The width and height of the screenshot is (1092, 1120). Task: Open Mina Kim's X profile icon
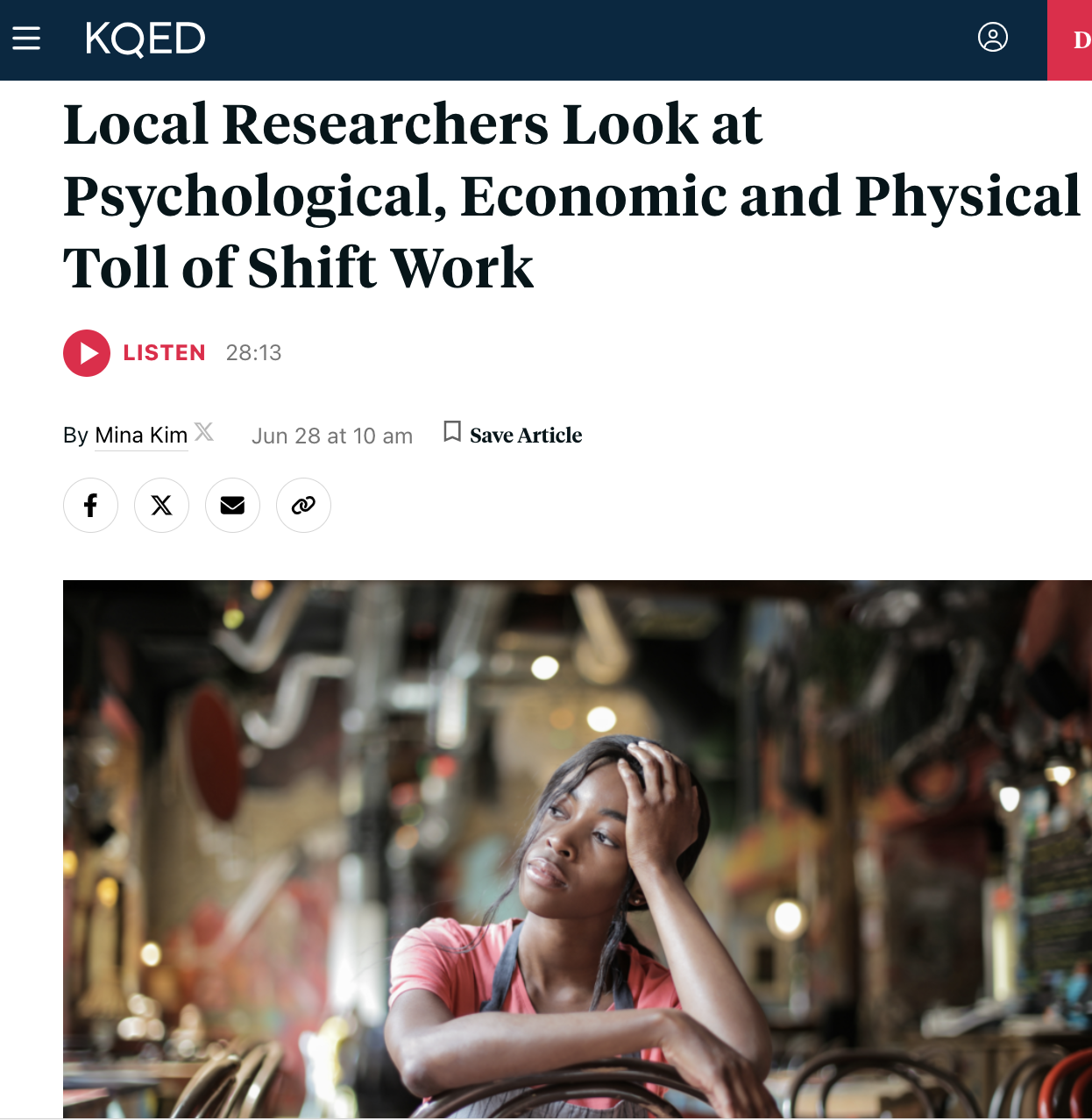[x=204, y=431]
